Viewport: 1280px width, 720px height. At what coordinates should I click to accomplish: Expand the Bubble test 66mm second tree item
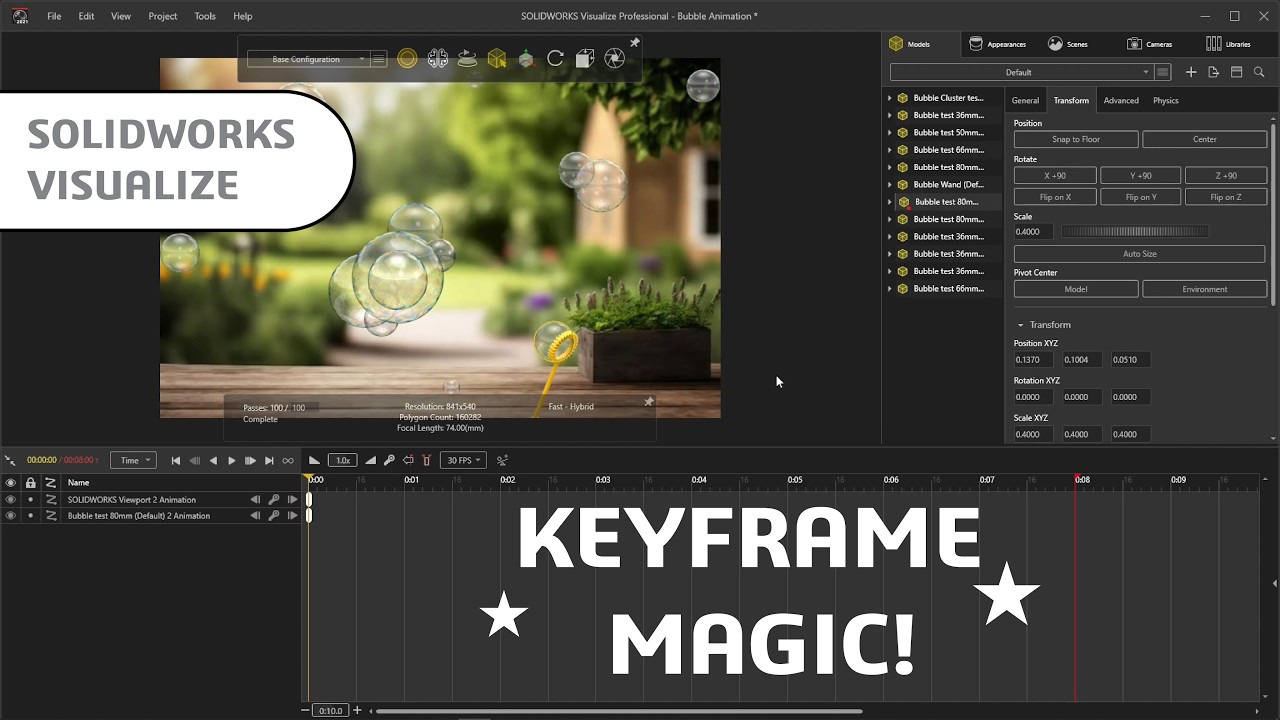pyautogui.click(x=889, y=289)
